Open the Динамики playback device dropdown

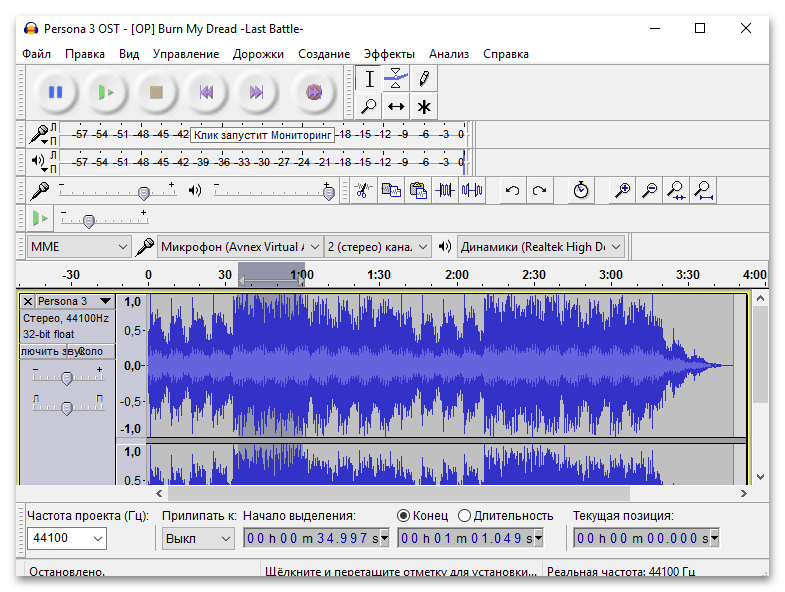click(541, 246)
